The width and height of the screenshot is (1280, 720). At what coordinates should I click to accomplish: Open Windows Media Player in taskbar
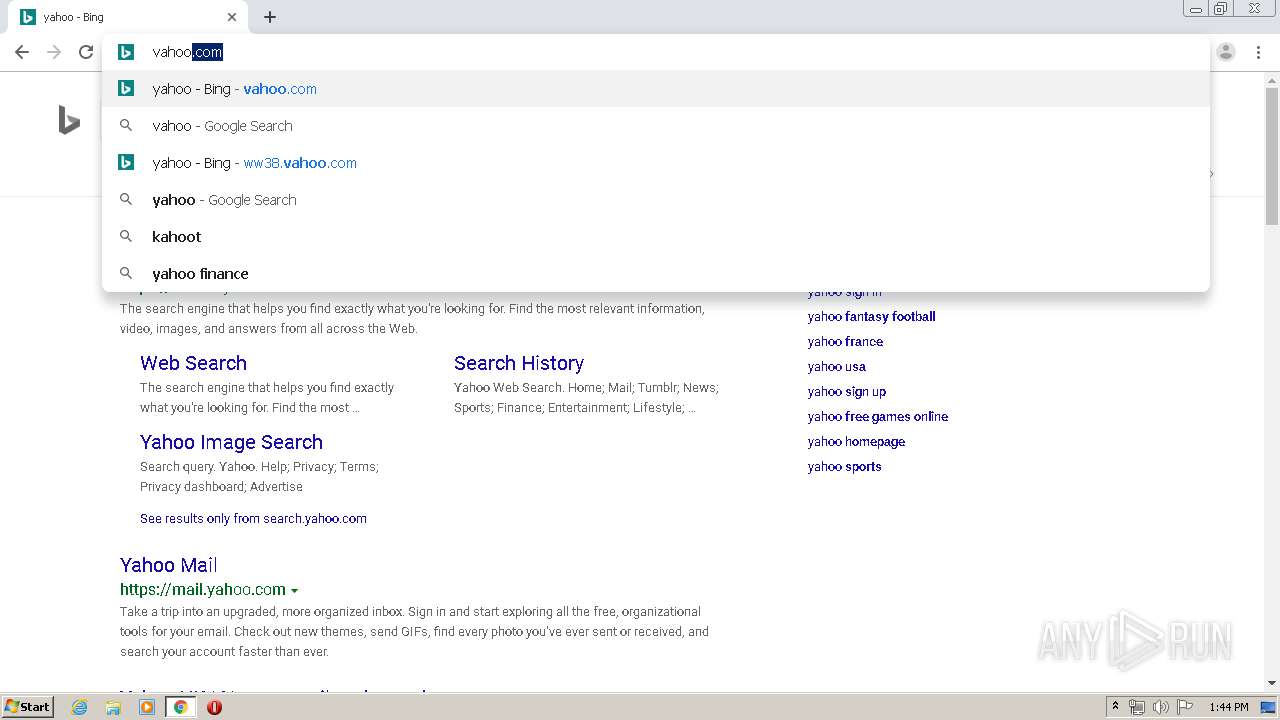coord(147,707)
